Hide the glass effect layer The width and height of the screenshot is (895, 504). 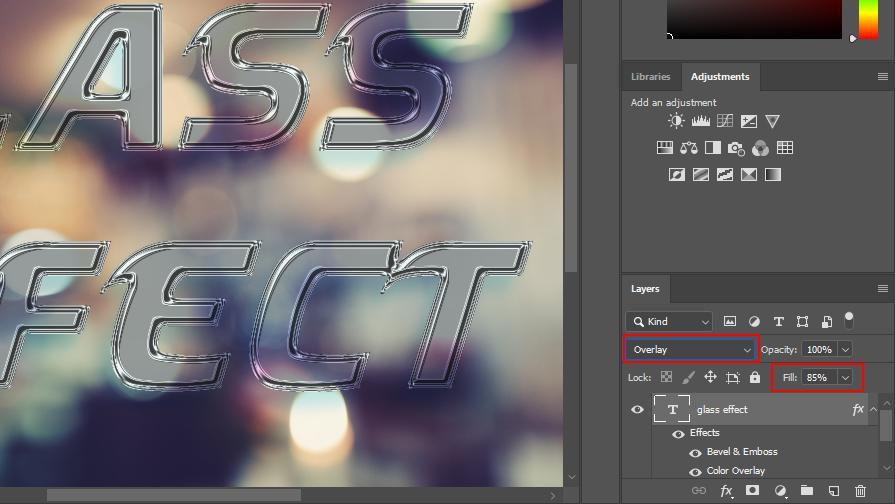638,409
